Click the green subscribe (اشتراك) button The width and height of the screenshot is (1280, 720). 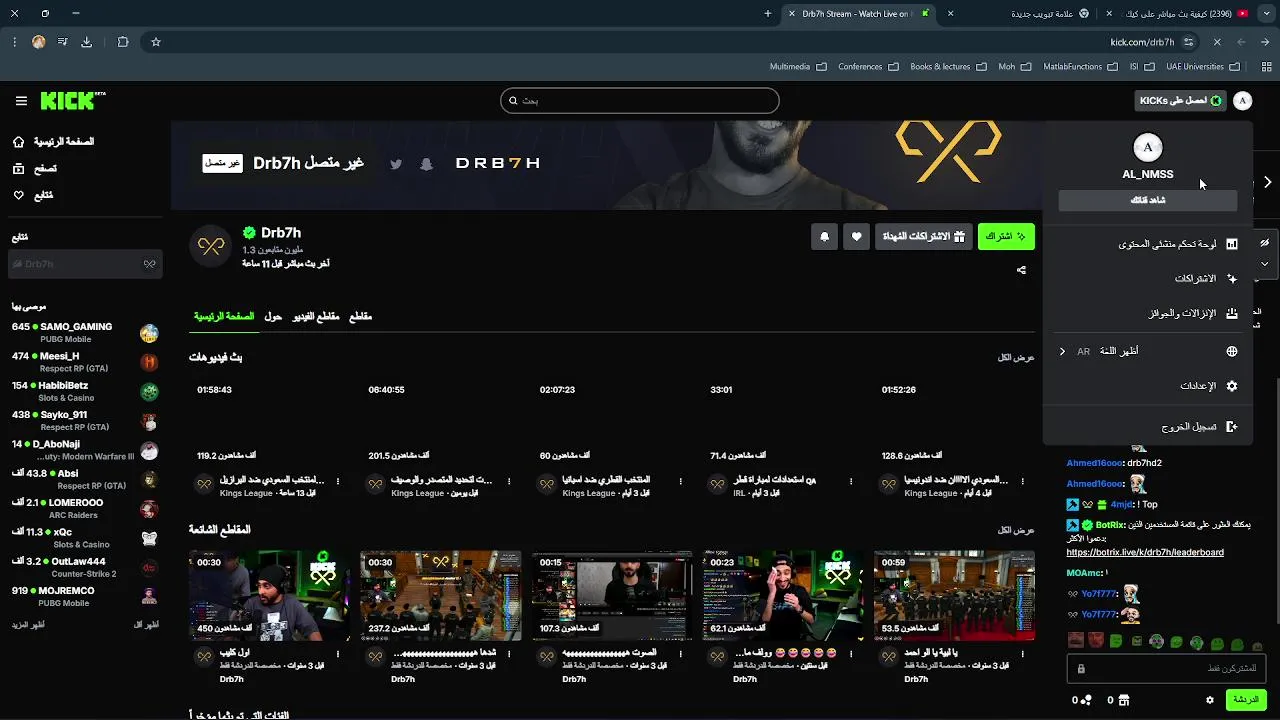1006,237
